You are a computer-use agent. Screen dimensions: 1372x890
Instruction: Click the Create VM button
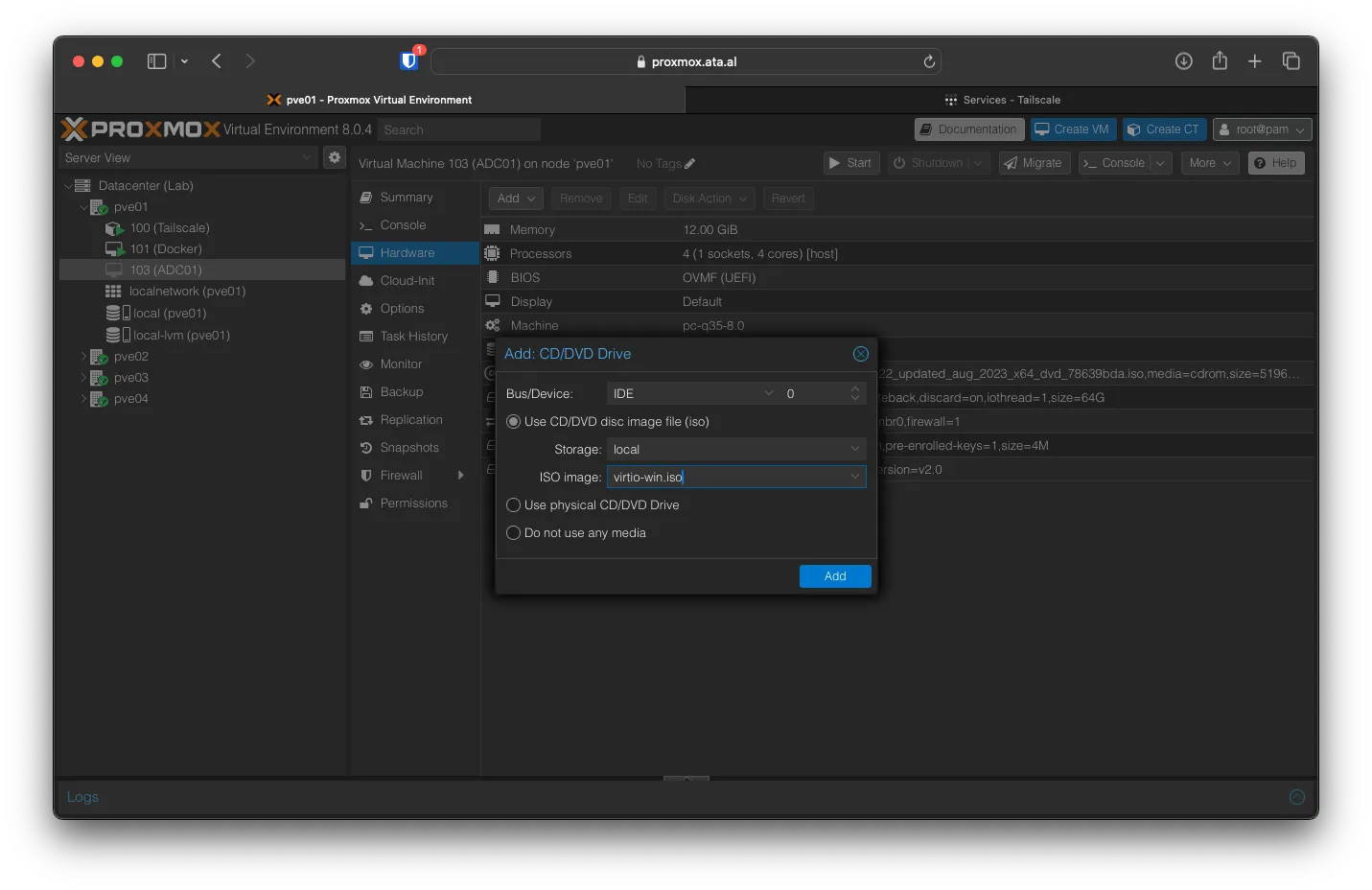1073,129
